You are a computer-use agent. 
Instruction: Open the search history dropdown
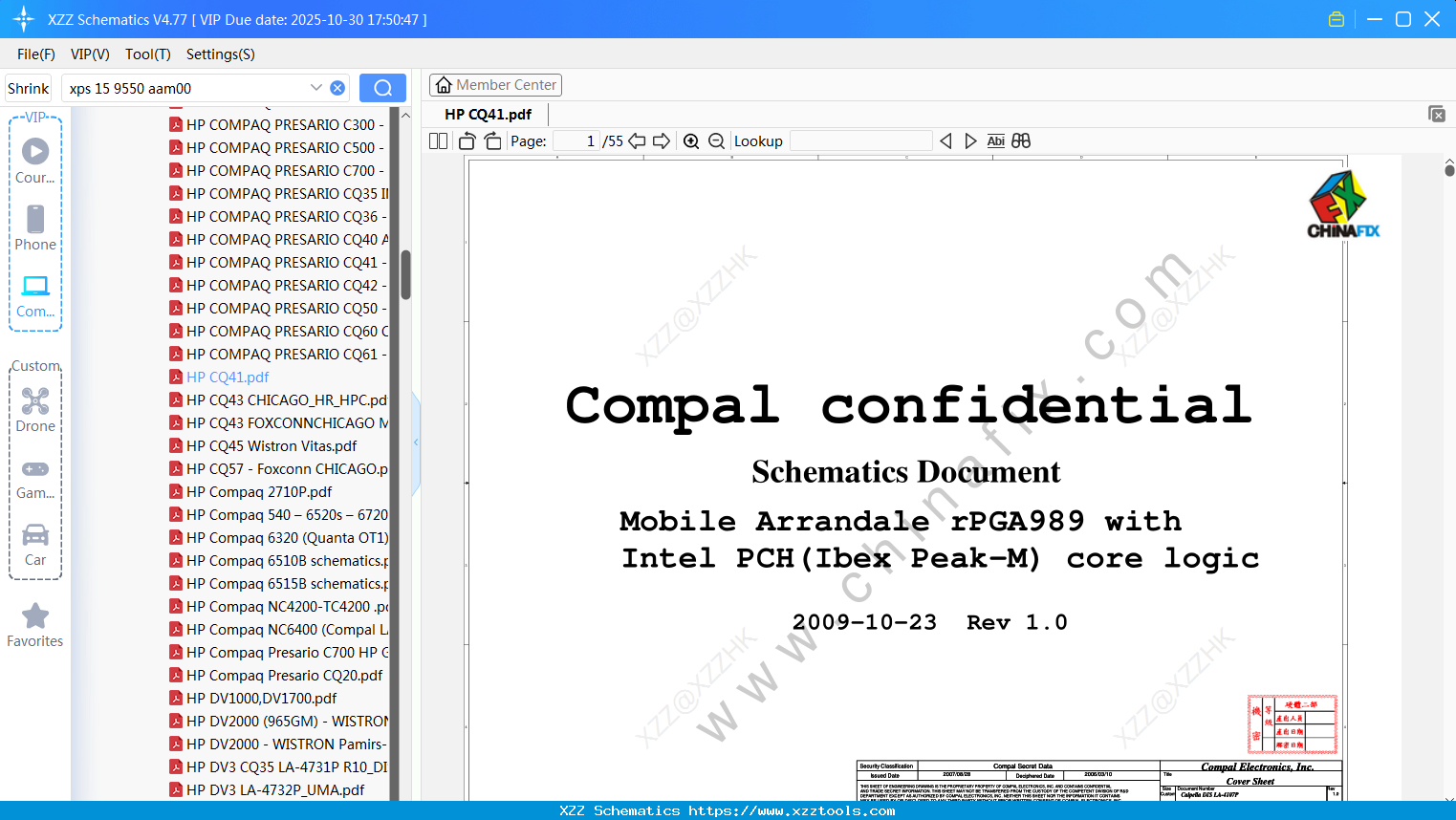316,88
